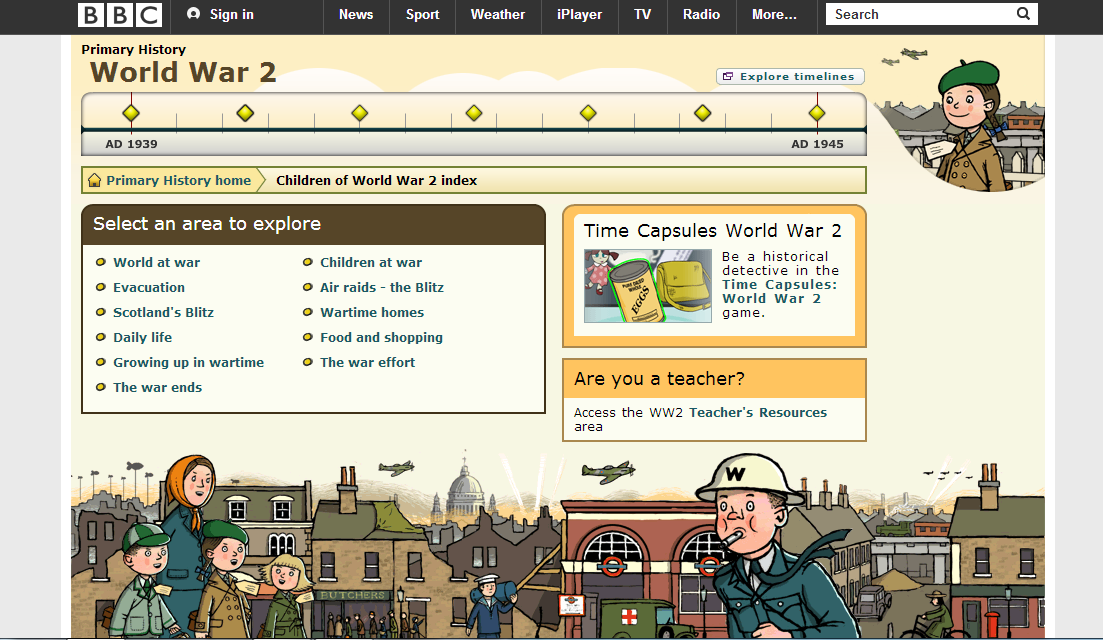Go to Primary History home

tap(179, 181)
